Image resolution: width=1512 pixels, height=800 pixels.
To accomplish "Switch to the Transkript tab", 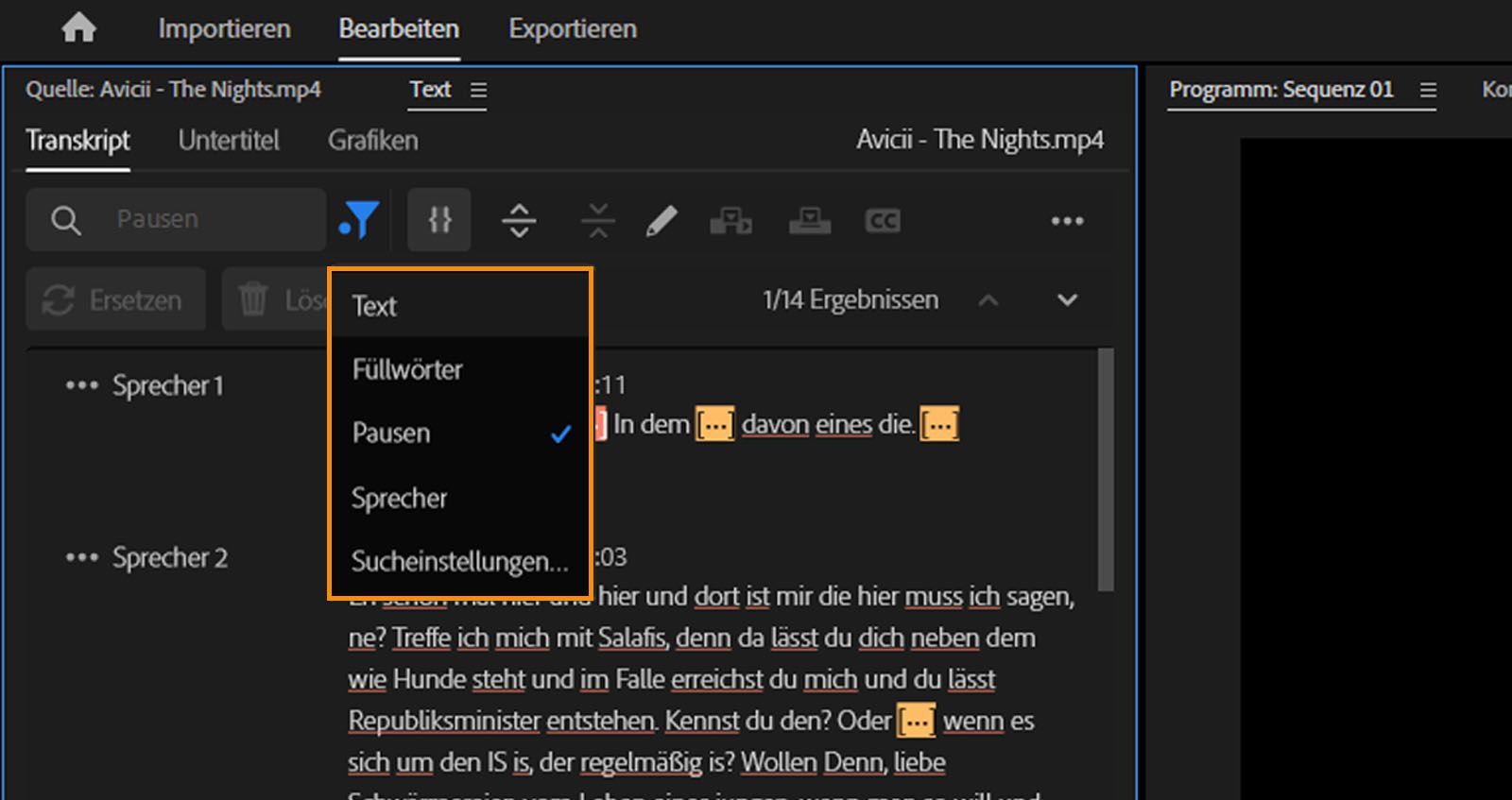I will point(77,141).
